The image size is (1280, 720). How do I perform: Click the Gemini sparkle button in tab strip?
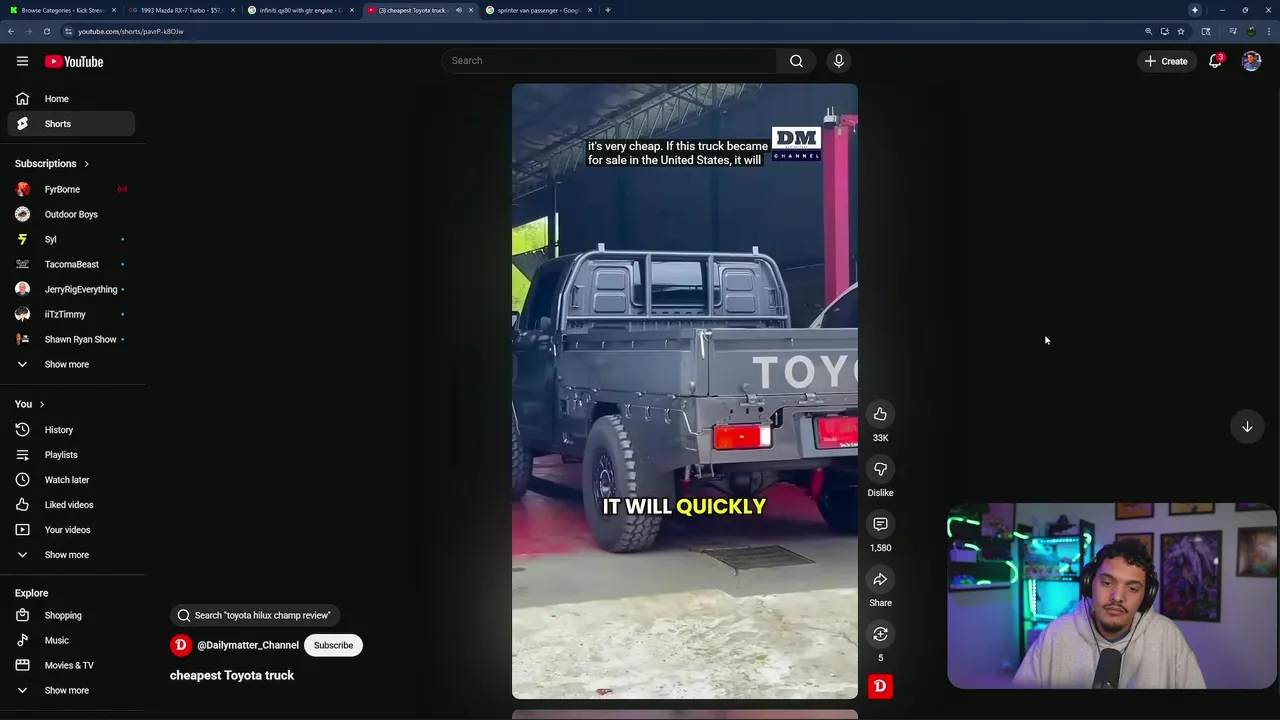point(1194,10)
